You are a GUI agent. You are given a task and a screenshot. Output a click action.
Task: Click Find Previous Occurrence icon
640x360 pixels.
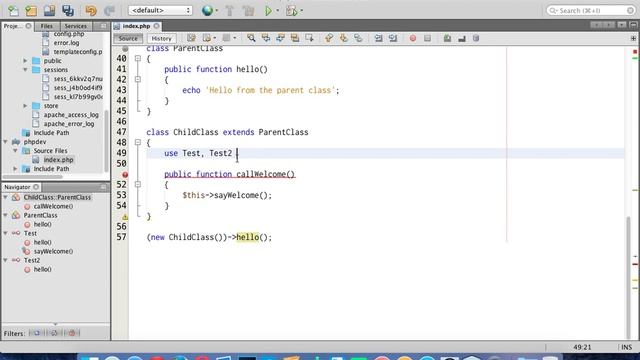(266, 38)
